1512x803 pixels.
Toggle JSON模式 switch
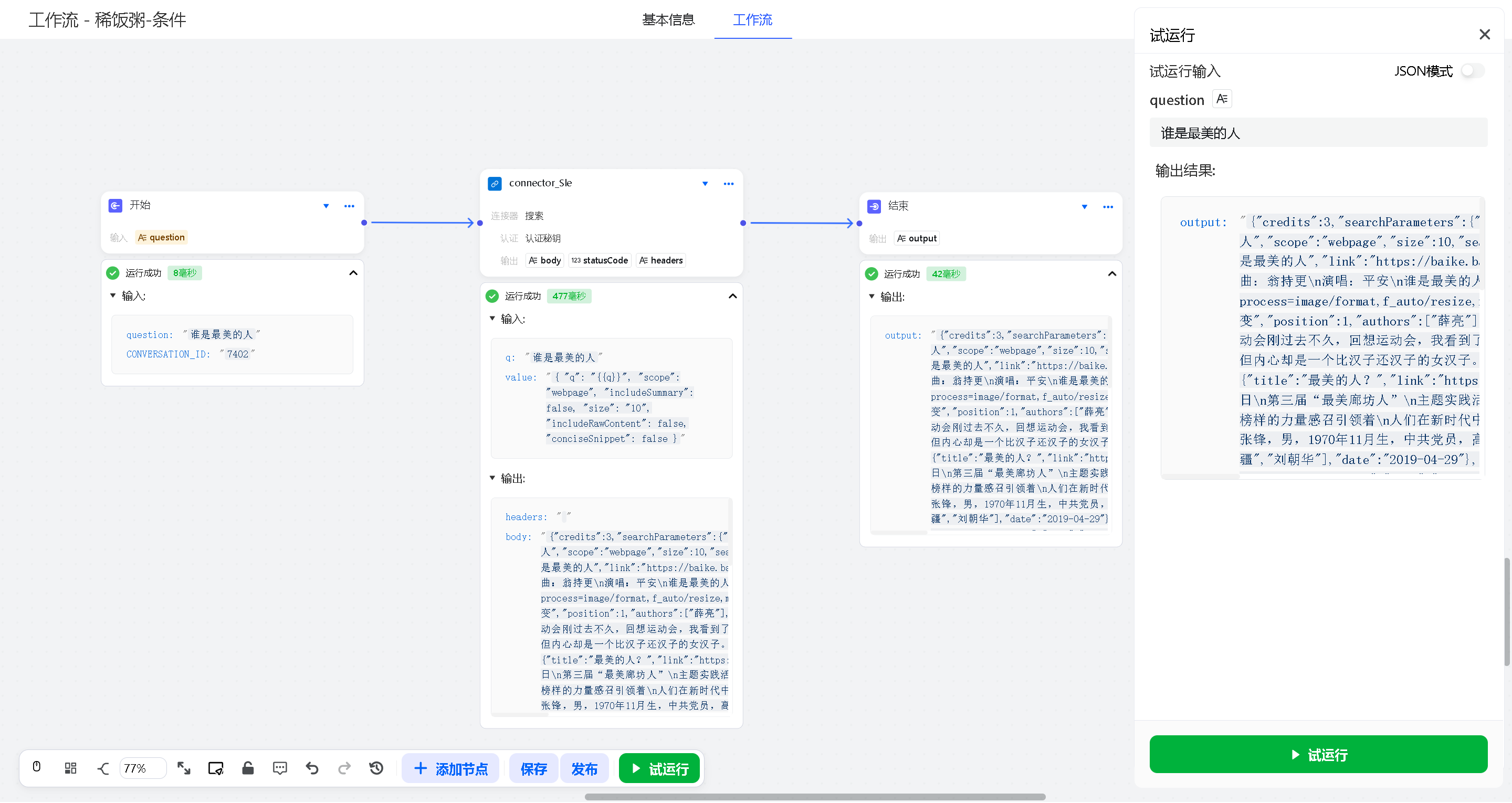[1472, 71]
